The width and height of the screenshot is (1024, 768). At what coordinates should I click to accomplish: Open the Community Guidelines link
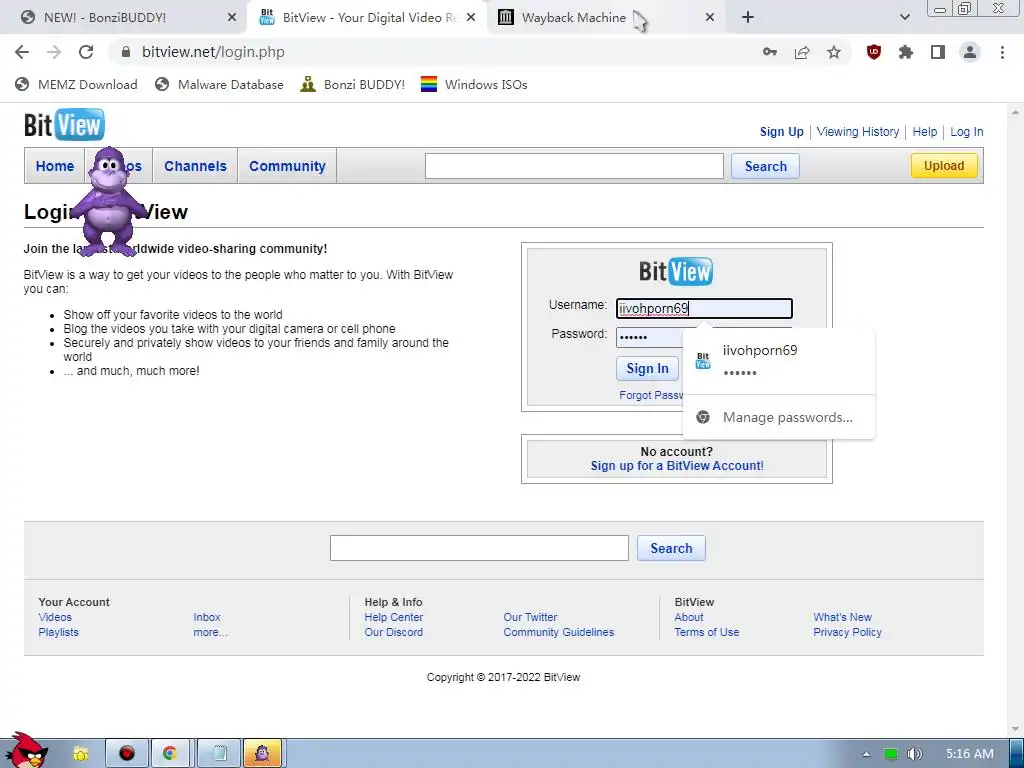pyautogui.click(x=558, y=632)
